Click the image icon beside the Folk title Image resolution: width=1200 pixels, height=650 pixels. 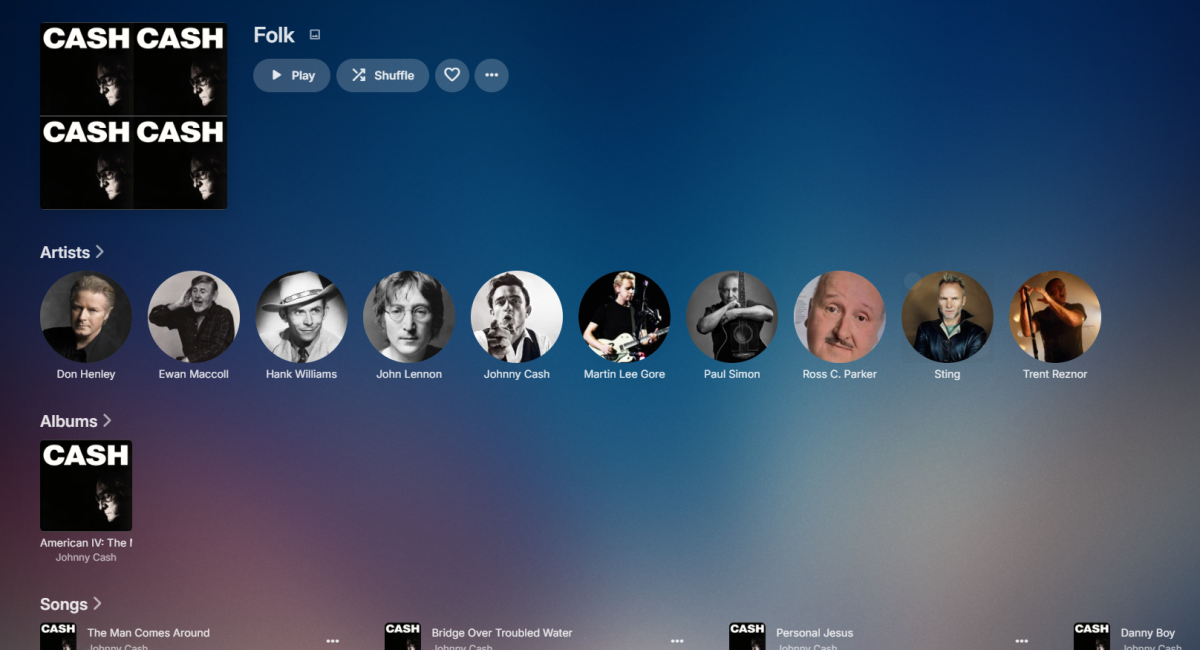(315, 35)
